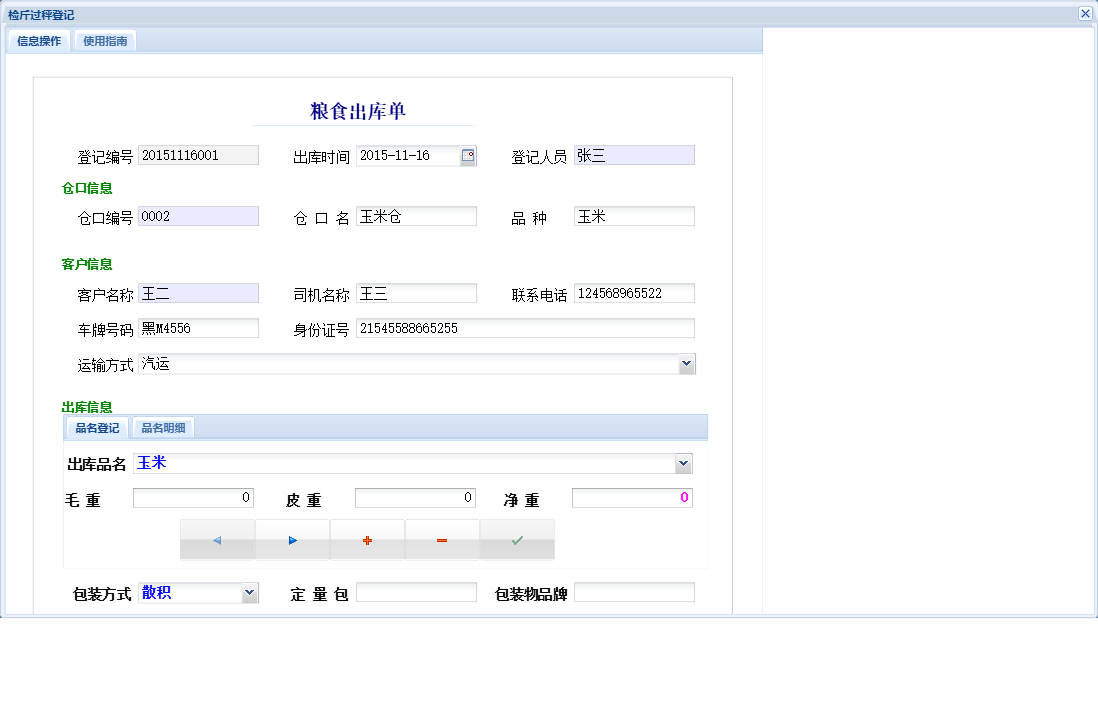This screenshot has width=1098, height=722.
Task: Click the next record arrow icon
Action: click(x=292, y=539)
